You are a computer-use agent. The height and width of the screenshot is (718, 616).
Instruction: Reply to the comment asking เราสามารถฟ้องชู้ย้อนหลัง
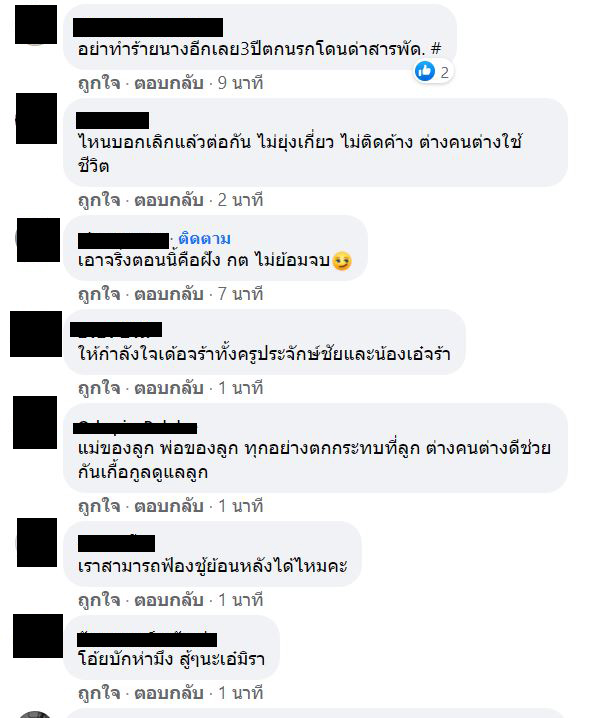click(169, 600)
